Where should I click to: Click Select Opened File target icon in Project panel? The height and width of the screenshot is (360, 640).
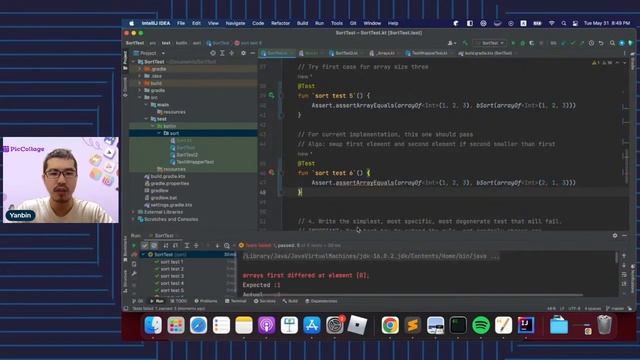click(x=213, y=53)
